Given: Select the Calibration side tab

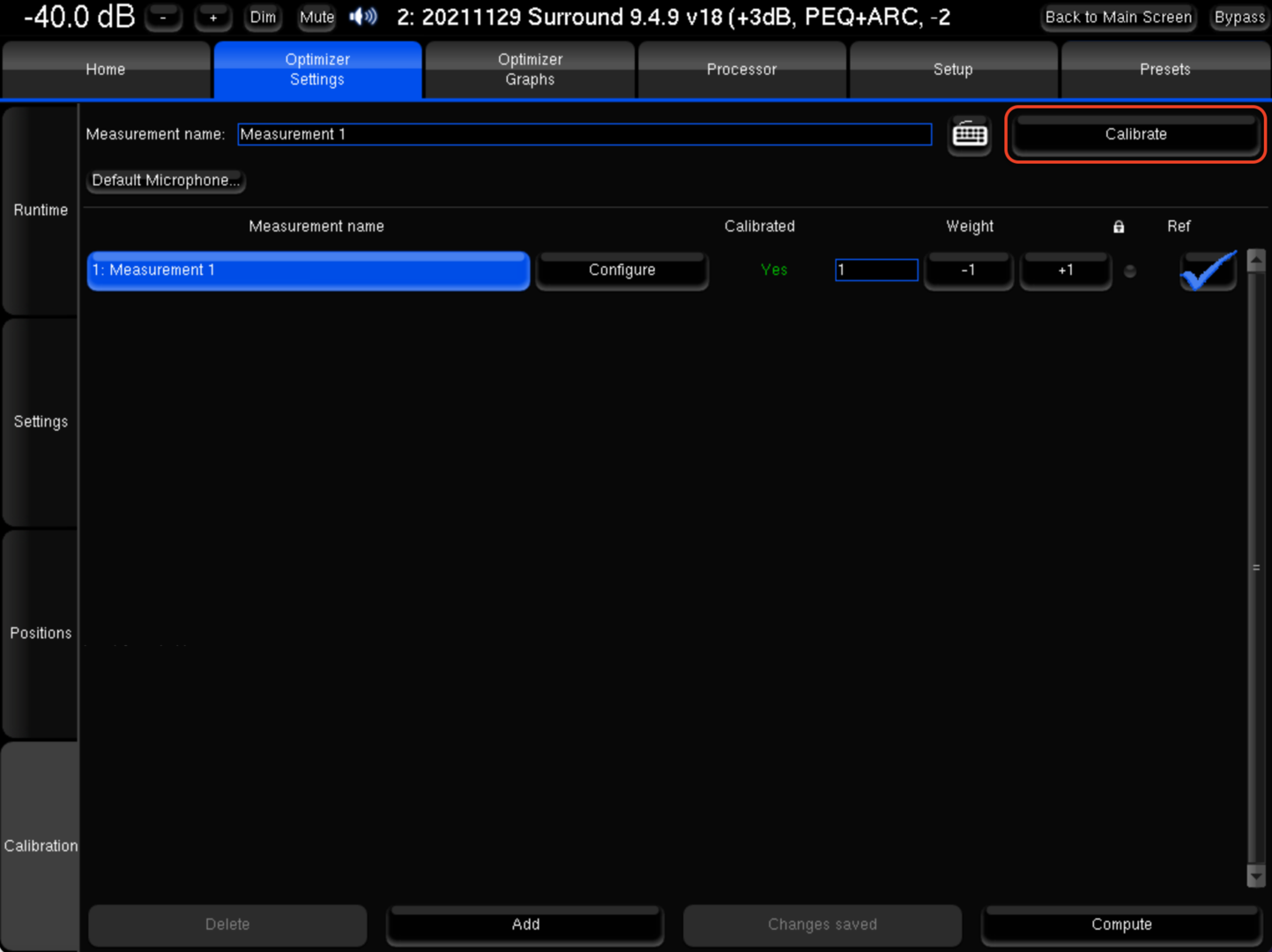Looking at the screenshot, I should (x=40, y=845).
